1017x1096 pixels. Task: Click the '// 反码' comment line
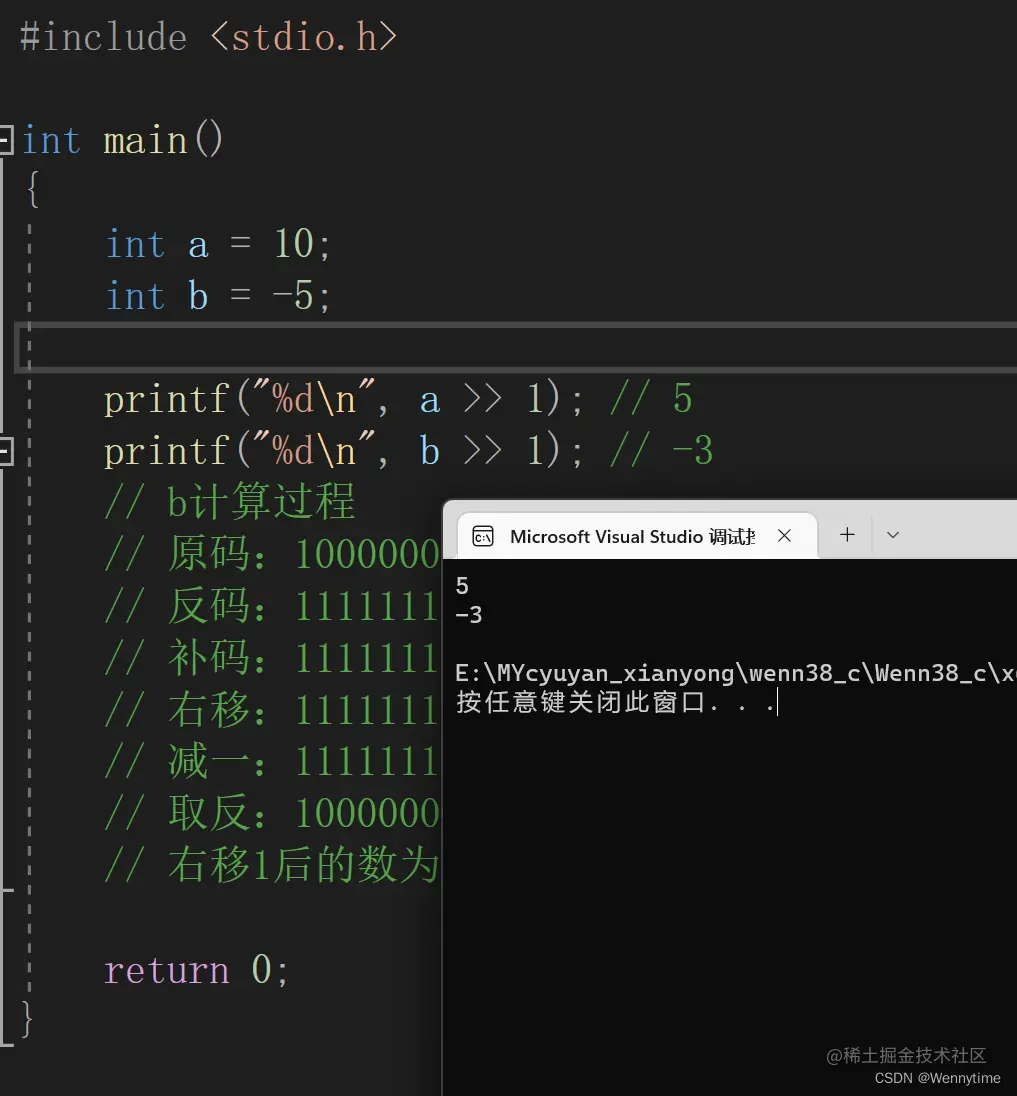pos(272,605)
